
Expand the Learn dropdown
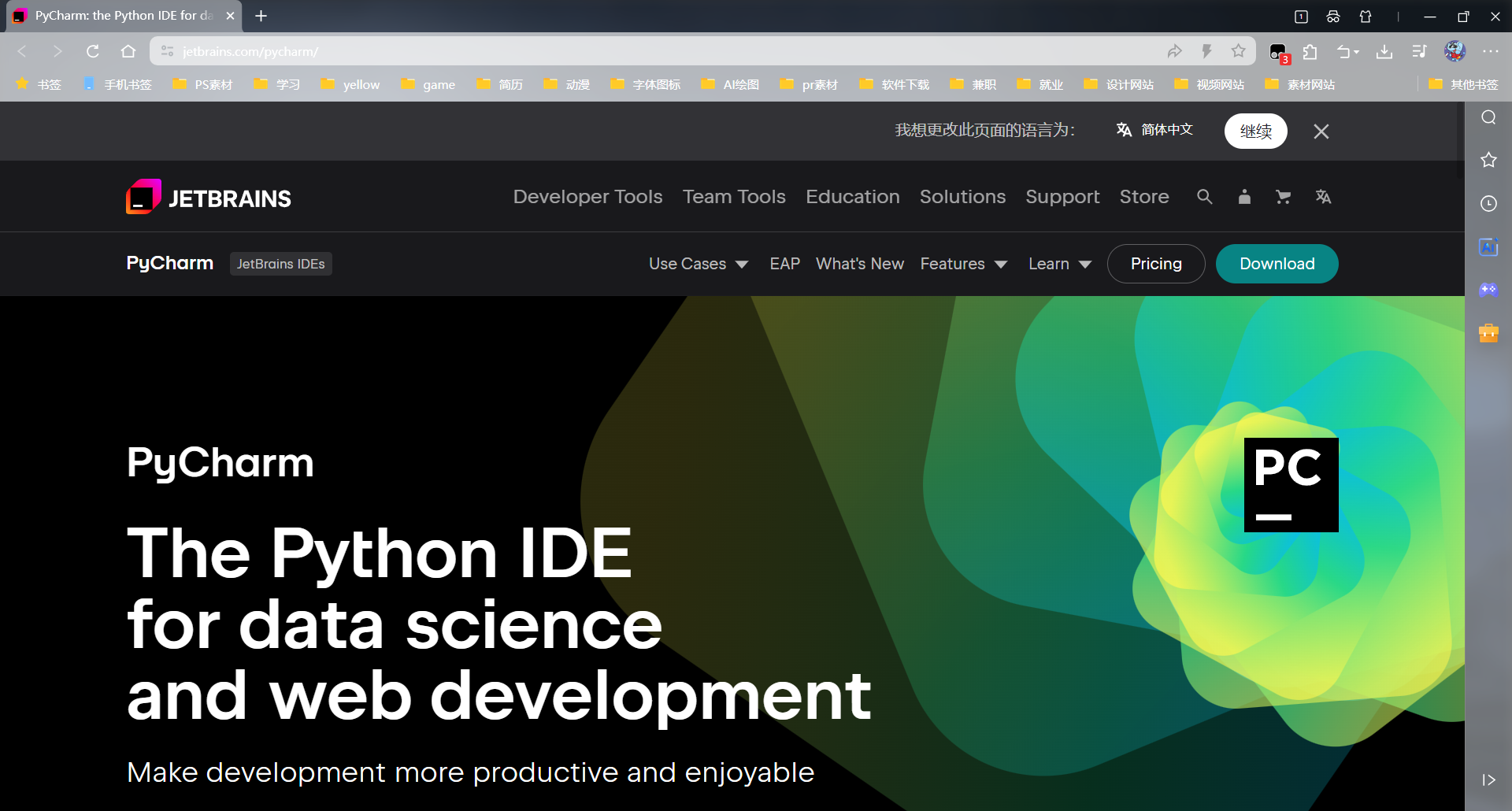click(x=1060, y=264)
